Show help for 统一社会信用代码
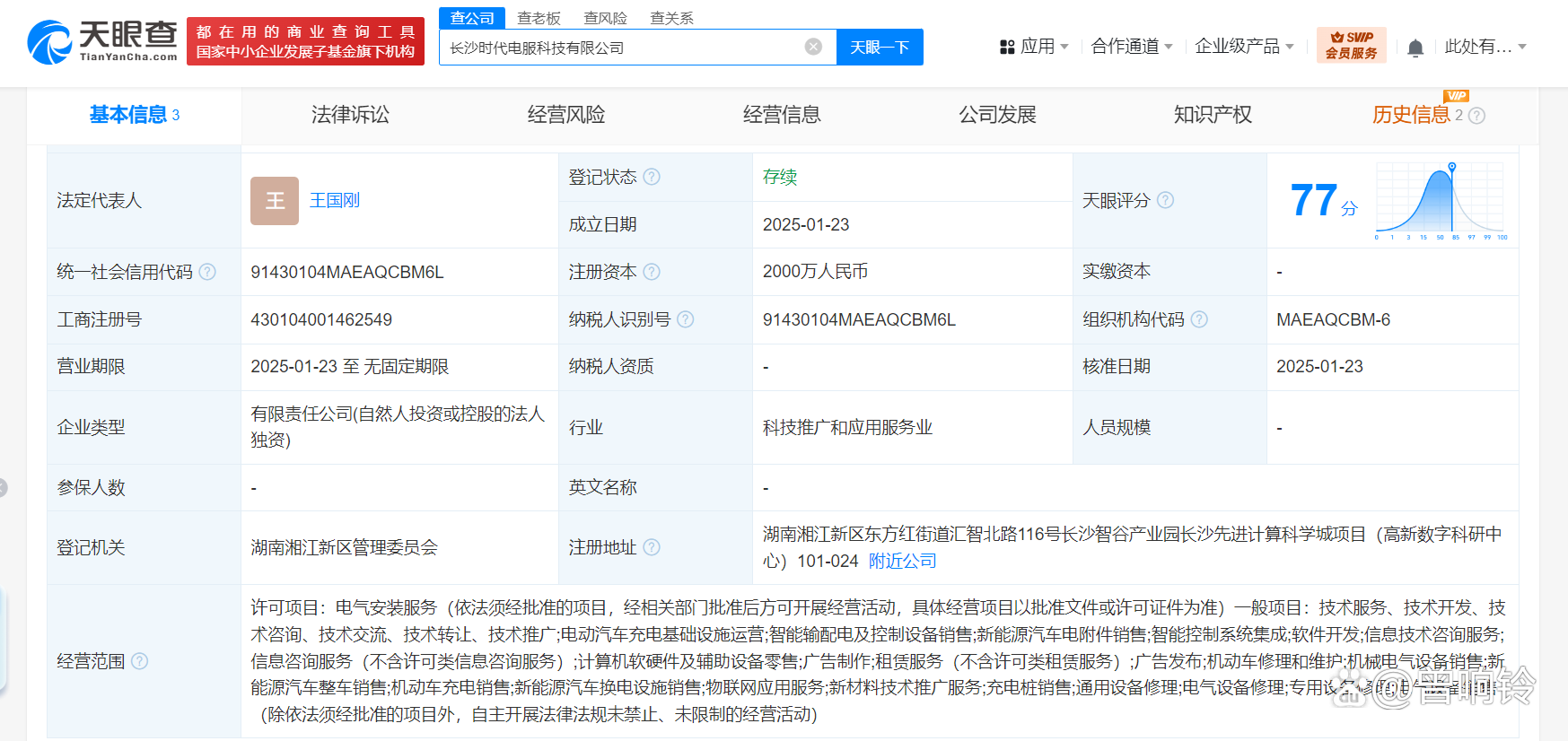1568x741 pixels. pyautogui.click(x=207, y=272)
